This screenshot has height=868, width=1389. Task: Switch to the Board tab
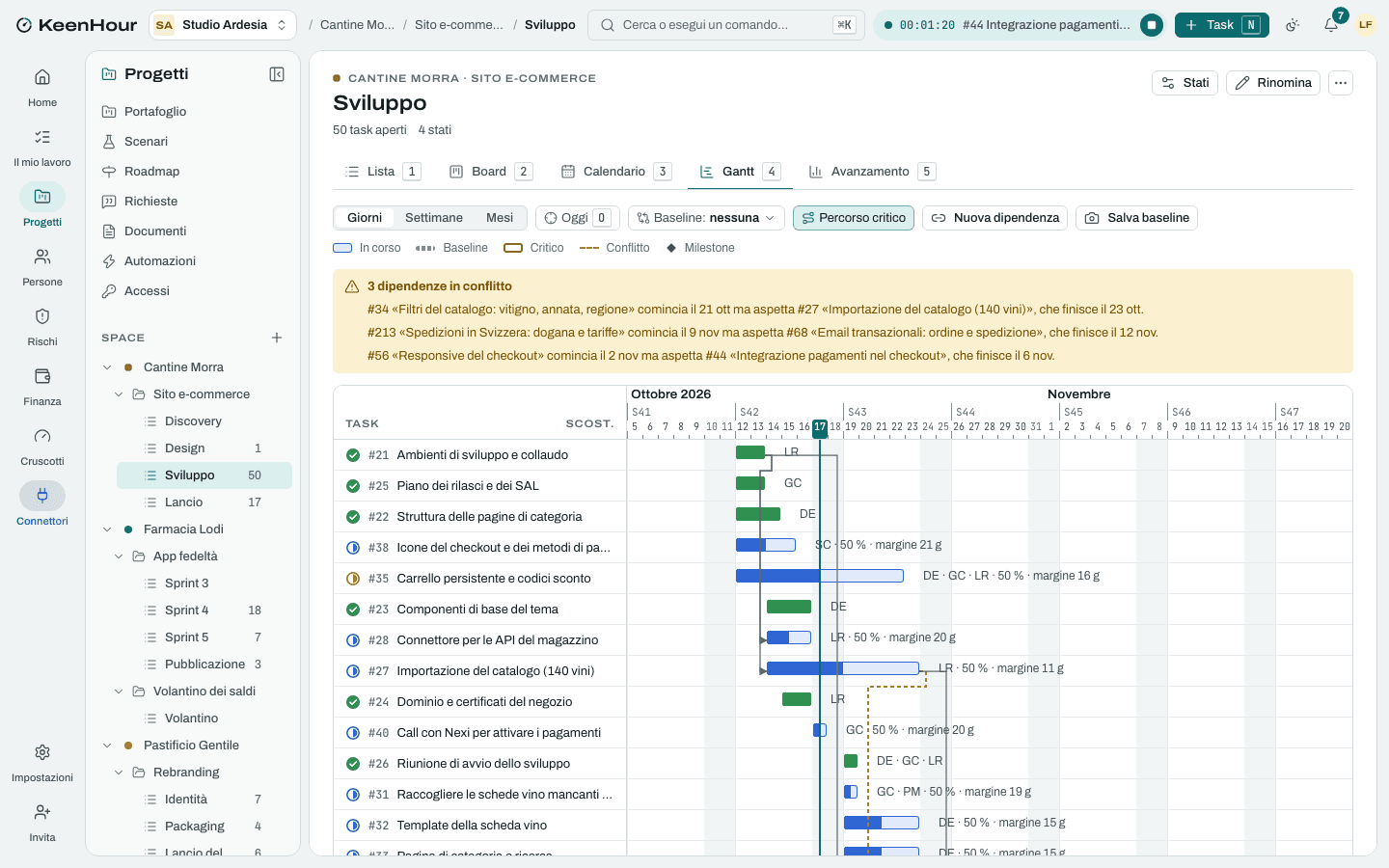[x=490, y=172]
